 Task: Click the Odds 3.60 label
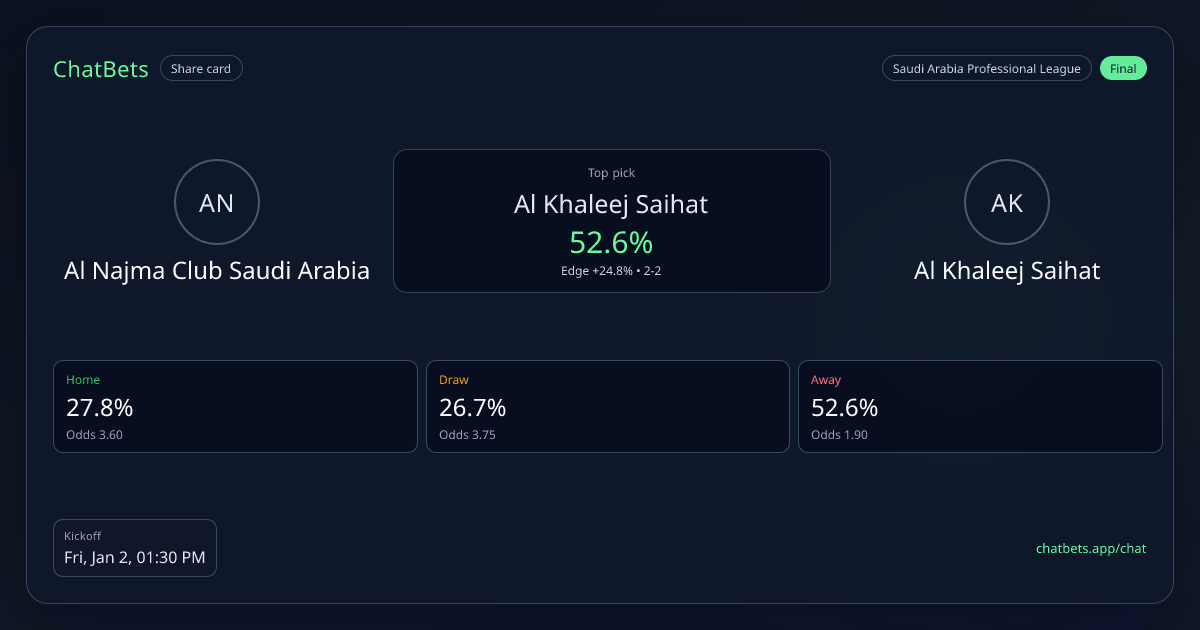tap(94, 435)
